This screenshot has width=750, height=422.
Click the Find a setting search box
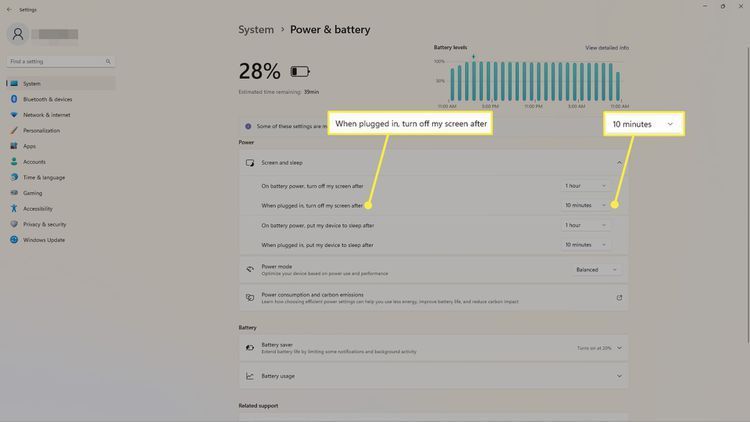60,61
